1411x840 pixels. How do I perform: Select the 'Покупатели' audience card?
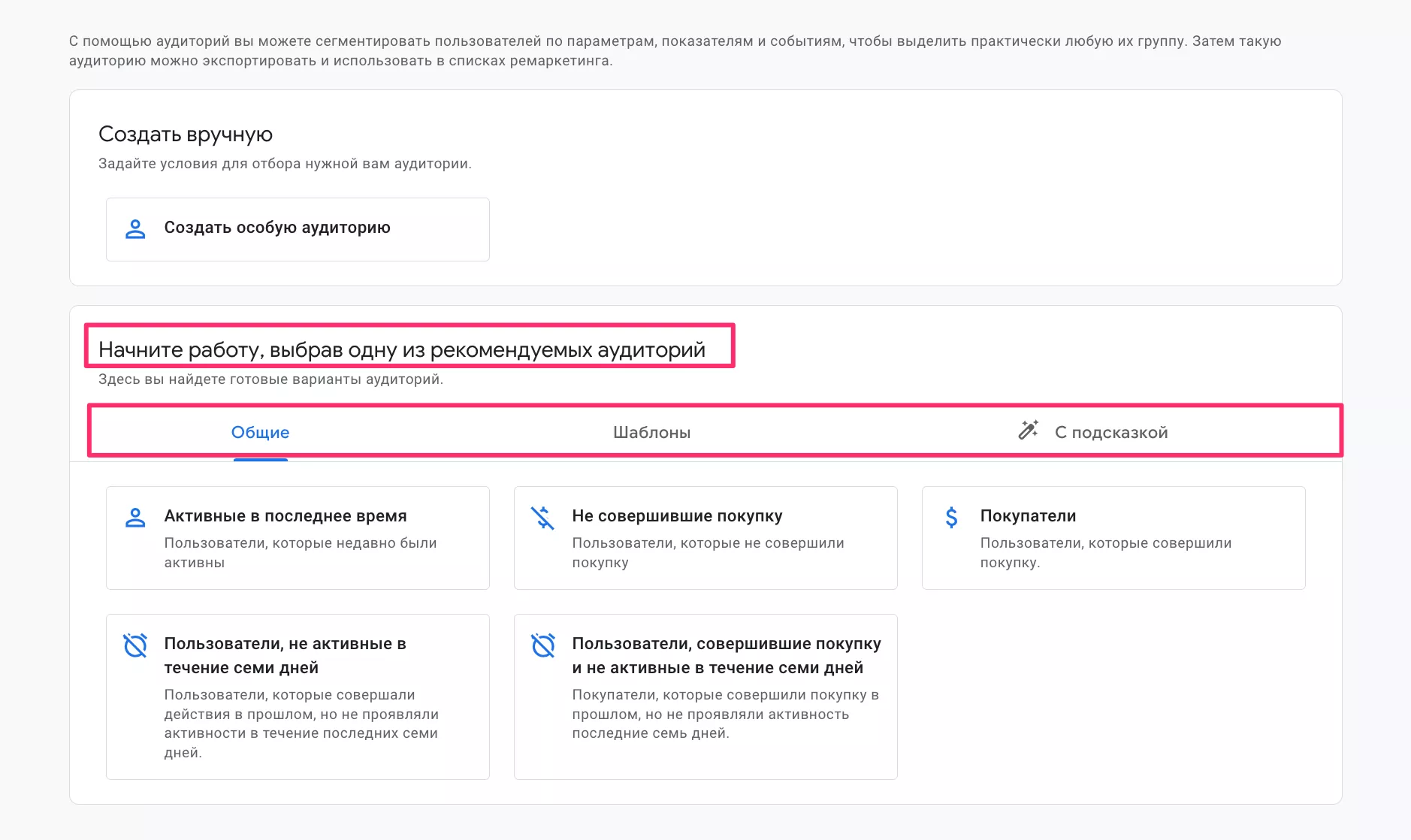pyautogui.click(x=1114, y=537)
